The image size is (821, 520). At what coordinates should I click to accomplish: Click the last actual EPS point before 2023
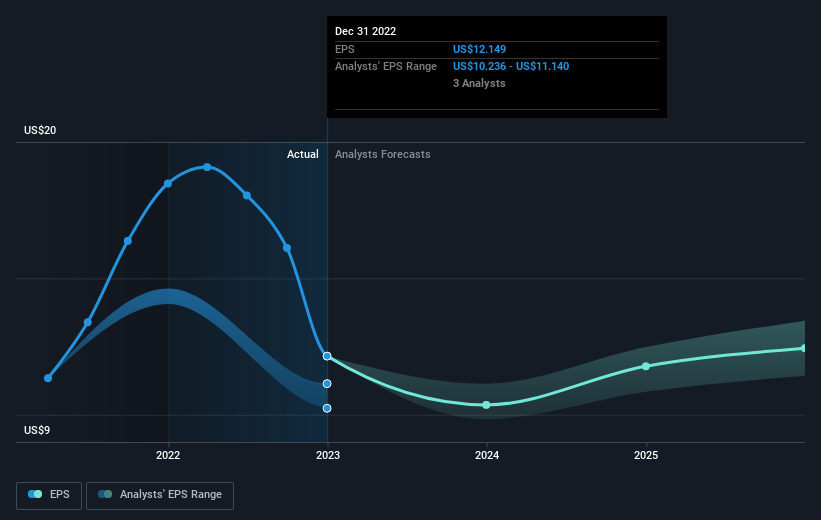click(287, 248)
